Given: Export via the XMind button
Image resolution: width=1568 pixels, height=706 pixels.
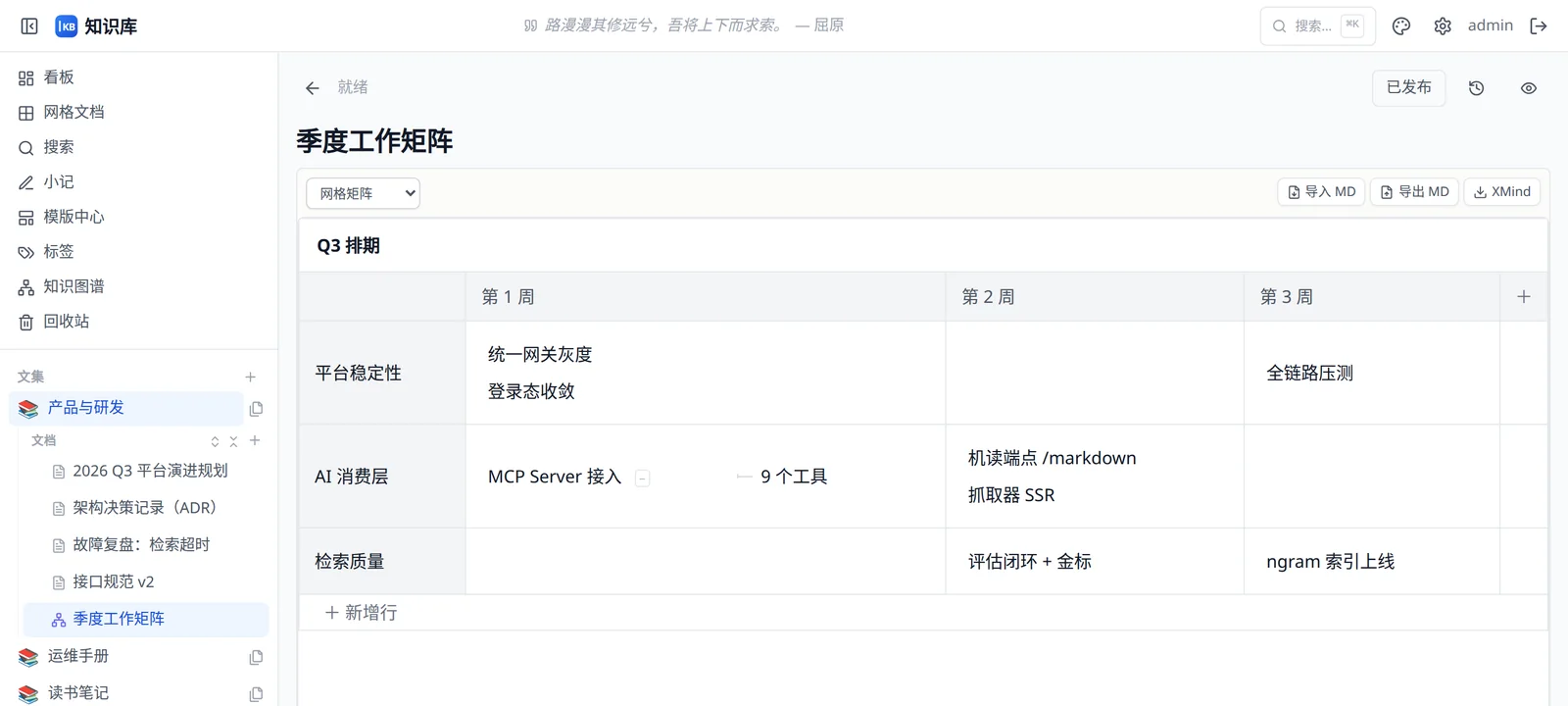Looking at the screenshot, I should pyautogui.click(x=1502, y=192).
